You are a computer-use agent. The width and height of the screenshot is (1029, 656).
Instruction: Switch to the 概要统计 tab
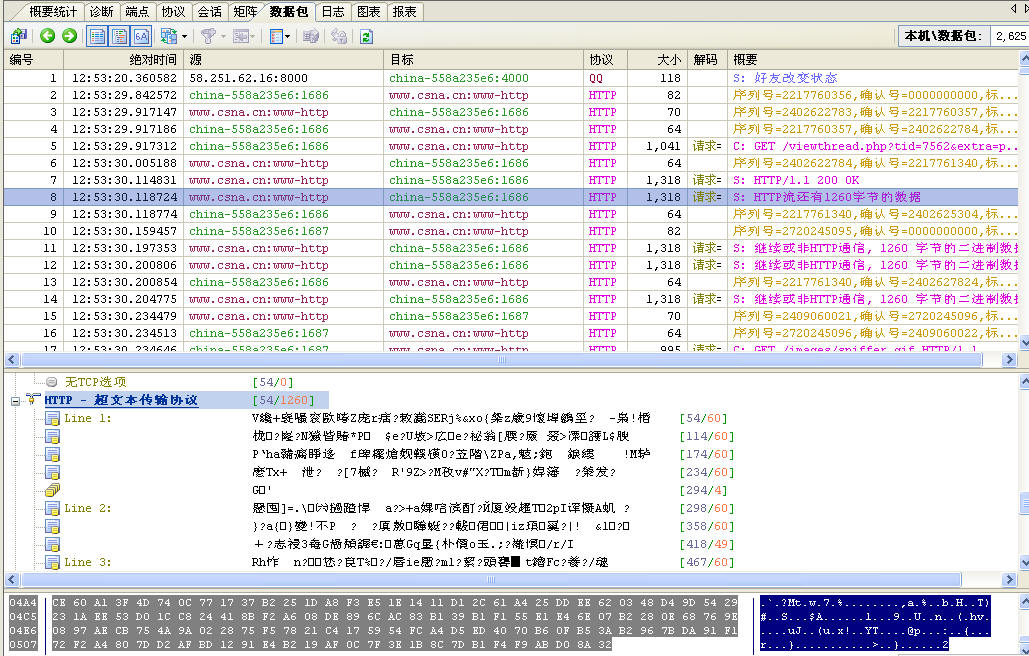click(x=55, y=12)
